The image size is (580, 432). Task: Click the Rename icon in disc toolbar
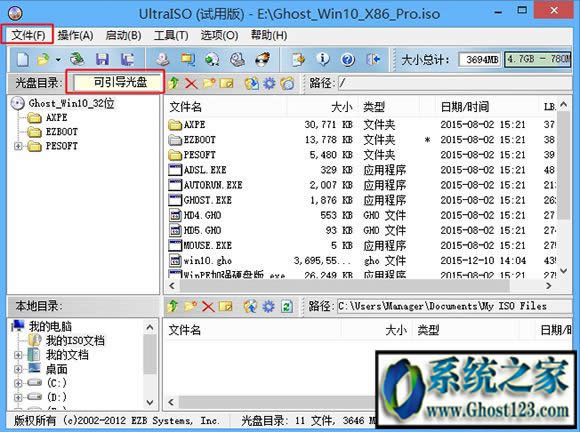[x=227, y=83]
